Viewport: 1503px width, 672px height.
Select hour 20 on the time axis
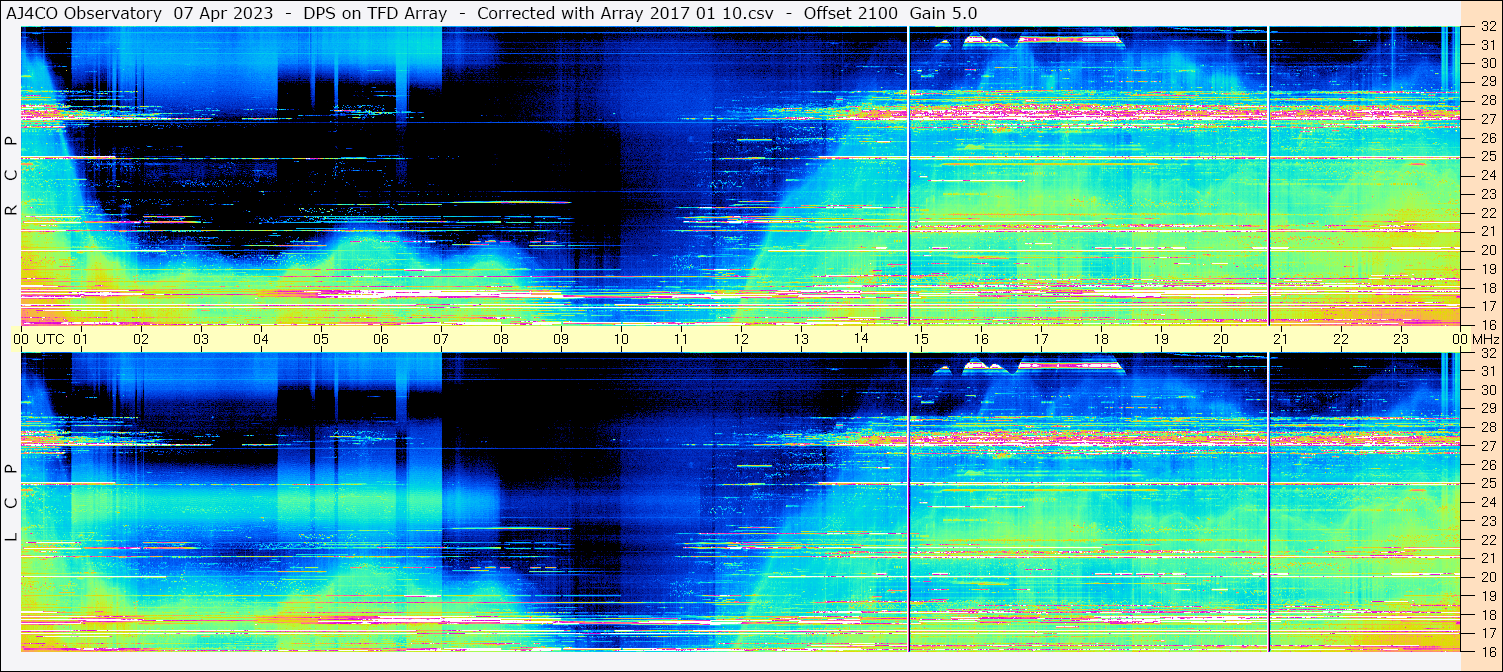(1221, 339)
